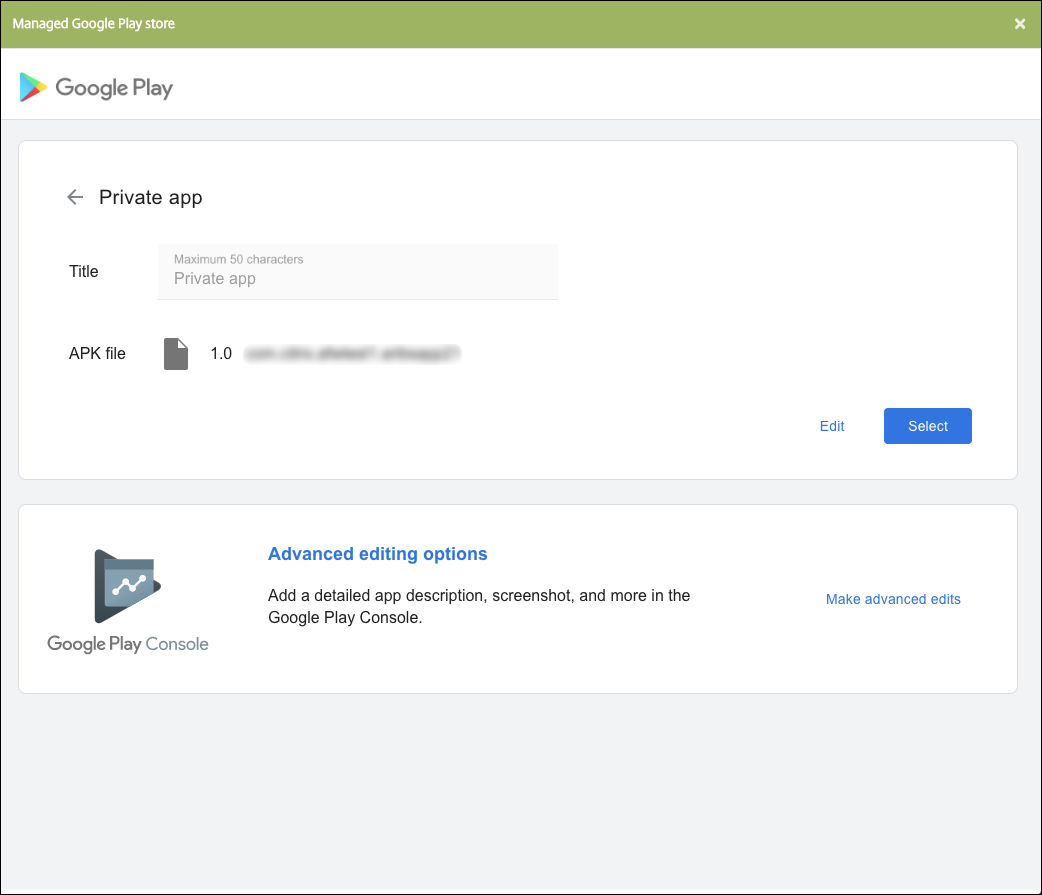
Task: Focus the Title input field
Action: (358, 278)
